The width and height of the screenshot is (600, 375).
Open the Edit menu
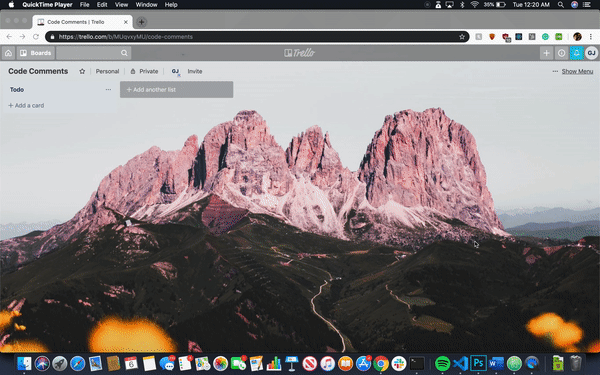click(x=102, y=5)
